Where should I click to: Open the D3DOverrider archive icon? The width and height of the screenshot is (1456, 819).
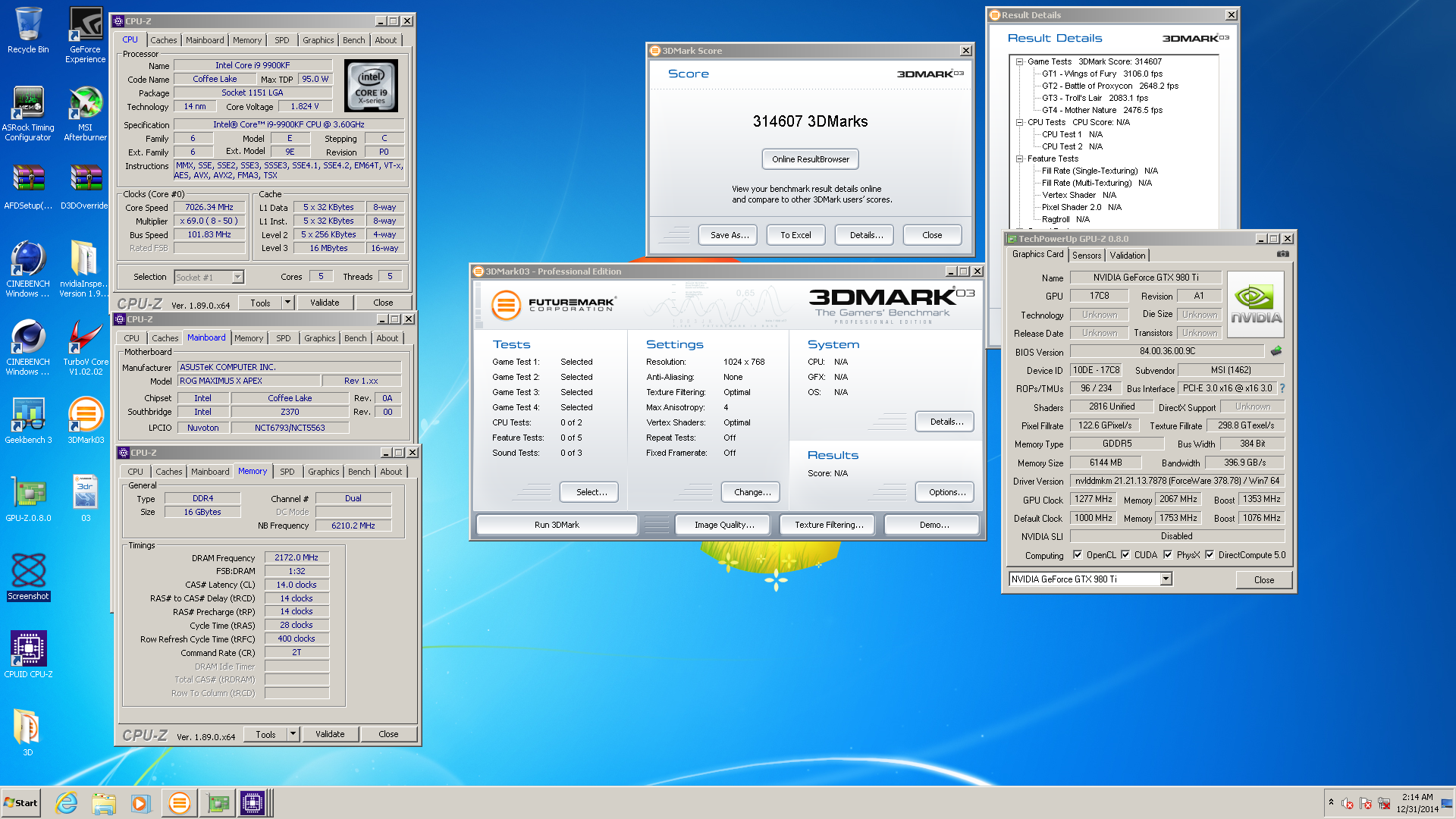tap(86, 187)
